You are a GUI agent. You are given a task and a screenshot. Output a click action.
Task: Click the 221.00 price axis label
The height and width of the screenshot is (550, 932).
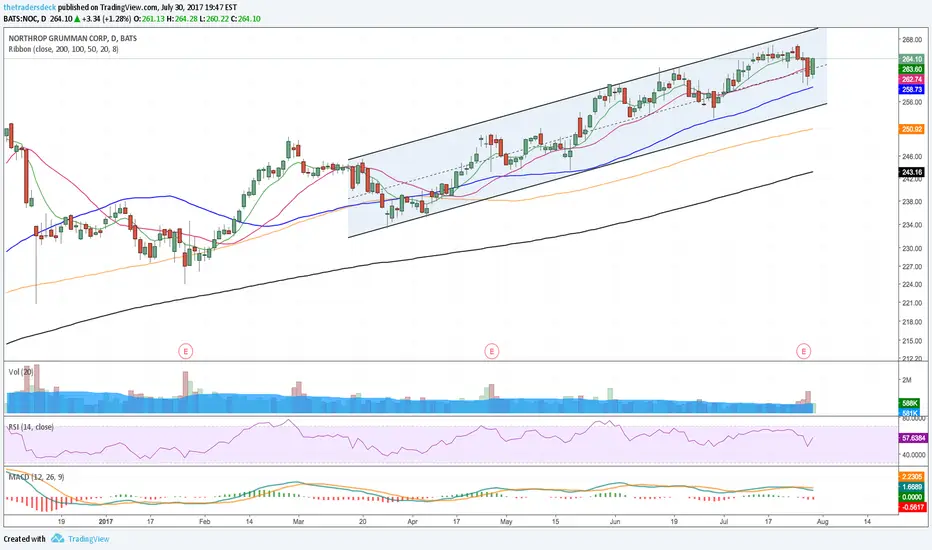(x=912, y=303)
